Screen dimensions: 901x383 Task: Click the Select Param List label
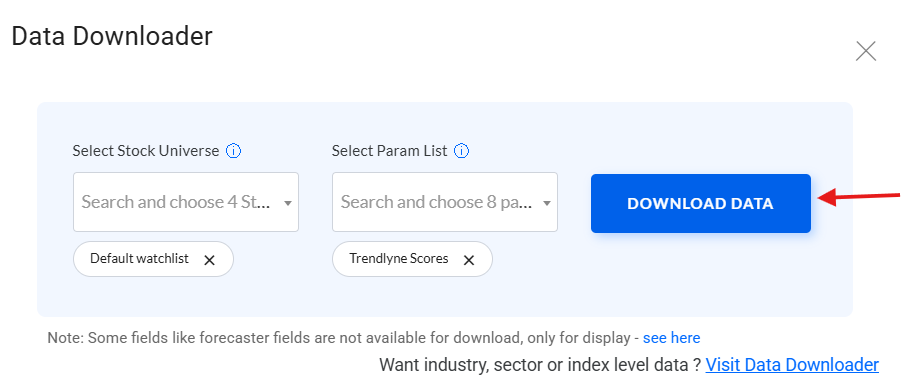tap(390, 151)
